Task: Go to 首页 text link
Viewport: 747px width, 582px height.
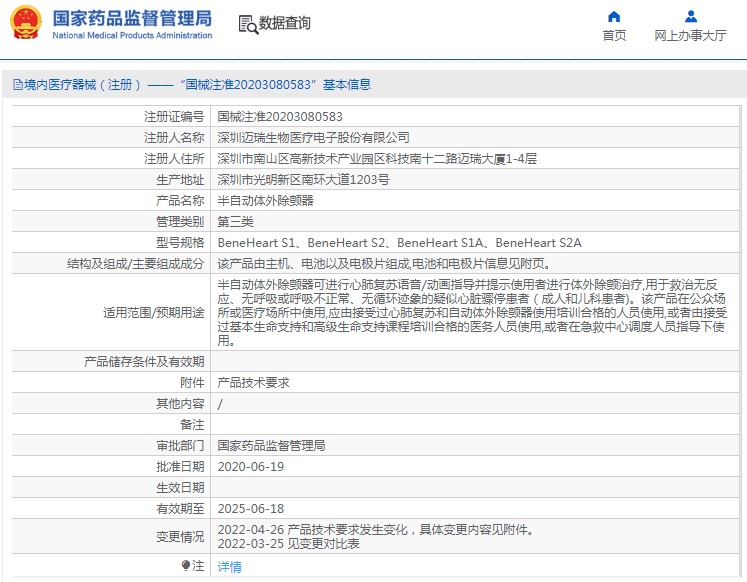Action: [x=614, y=36]
